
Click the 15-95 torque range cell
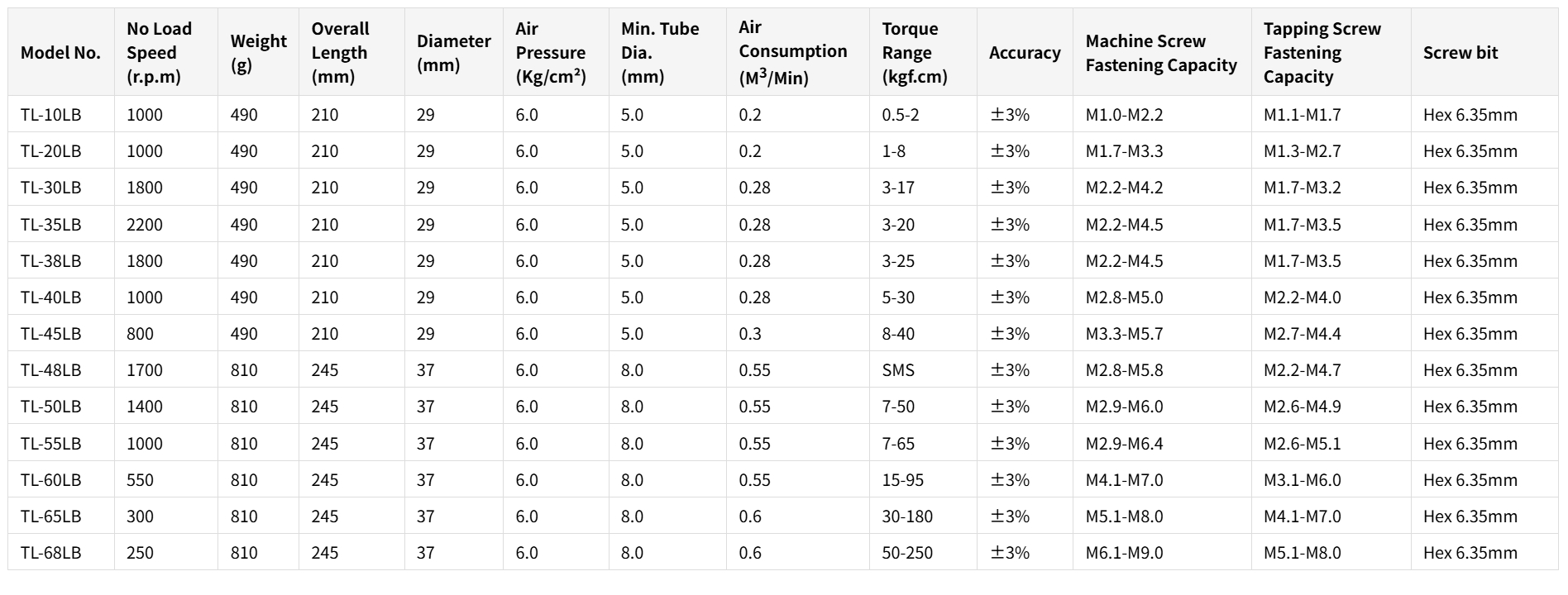point(902,480)
